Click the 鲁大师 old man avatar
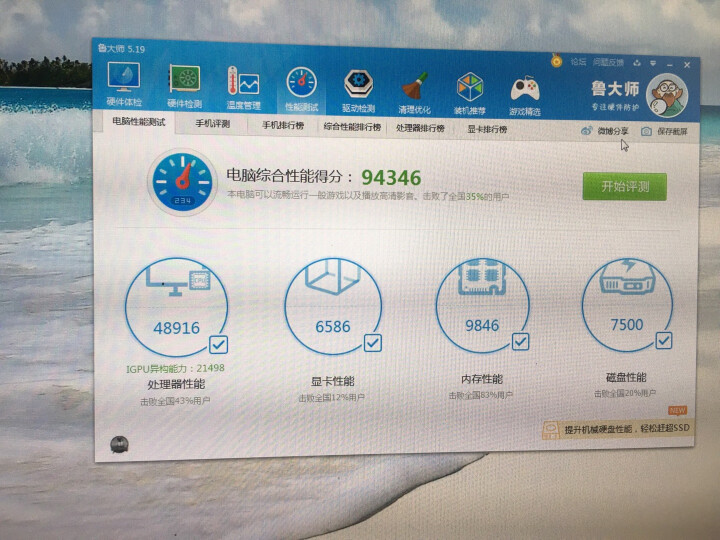Image resolution: width=720 pixels, height=540 pixels. [667, 96]
